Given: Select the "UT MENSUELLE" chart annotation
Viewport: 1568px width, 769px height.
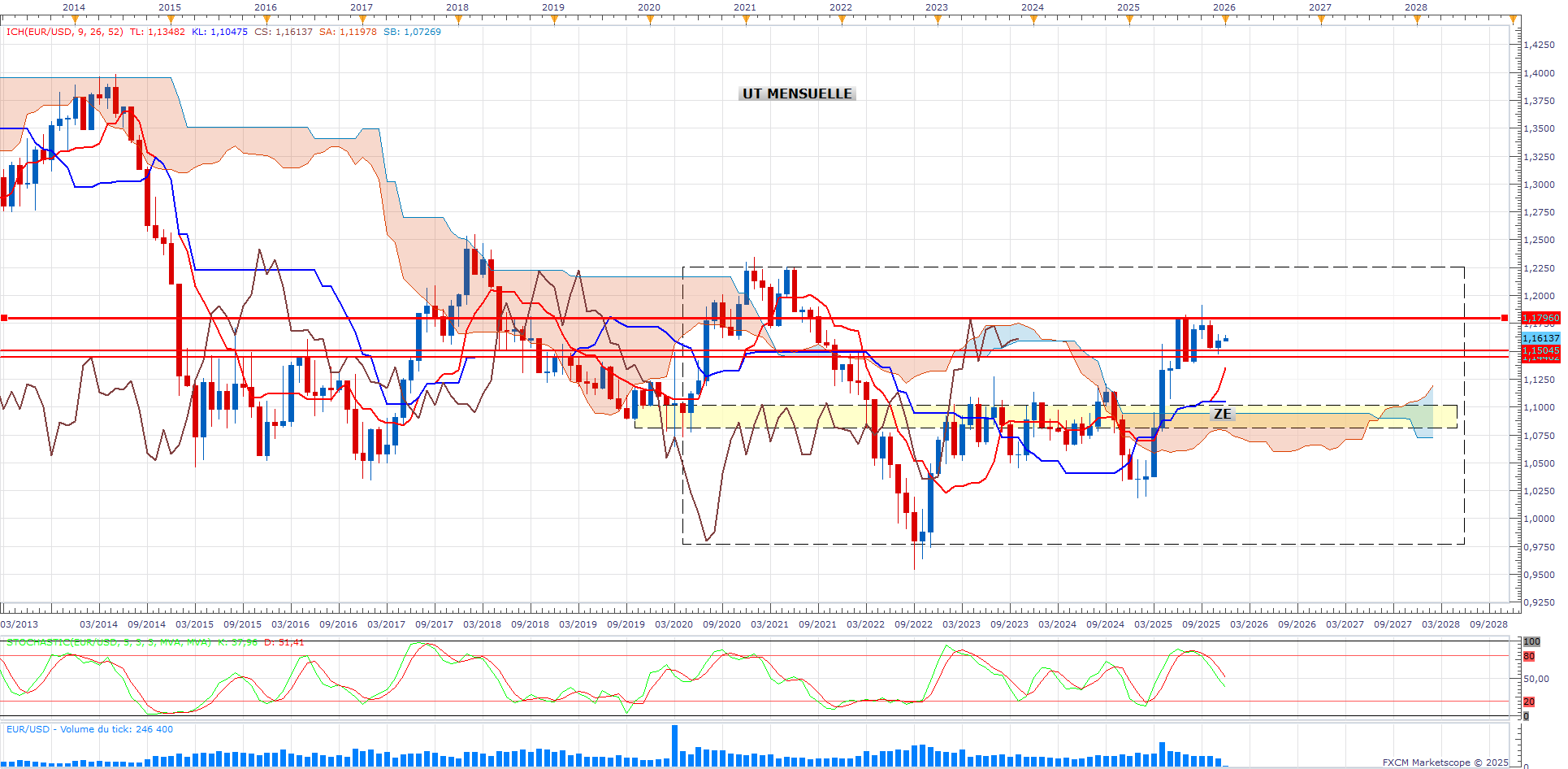Looking at the screenshot, I should tap(797, 93).
